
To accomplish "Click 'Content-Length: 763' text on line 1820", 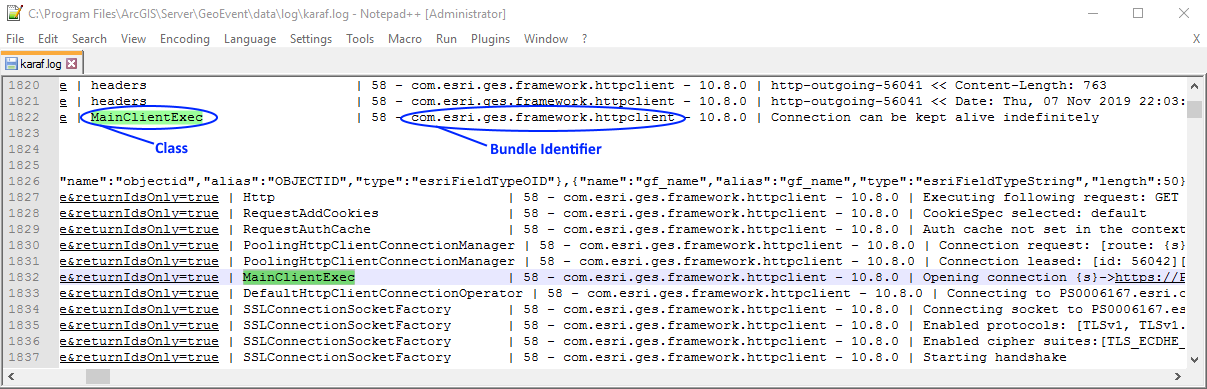I will (1031, 85).
